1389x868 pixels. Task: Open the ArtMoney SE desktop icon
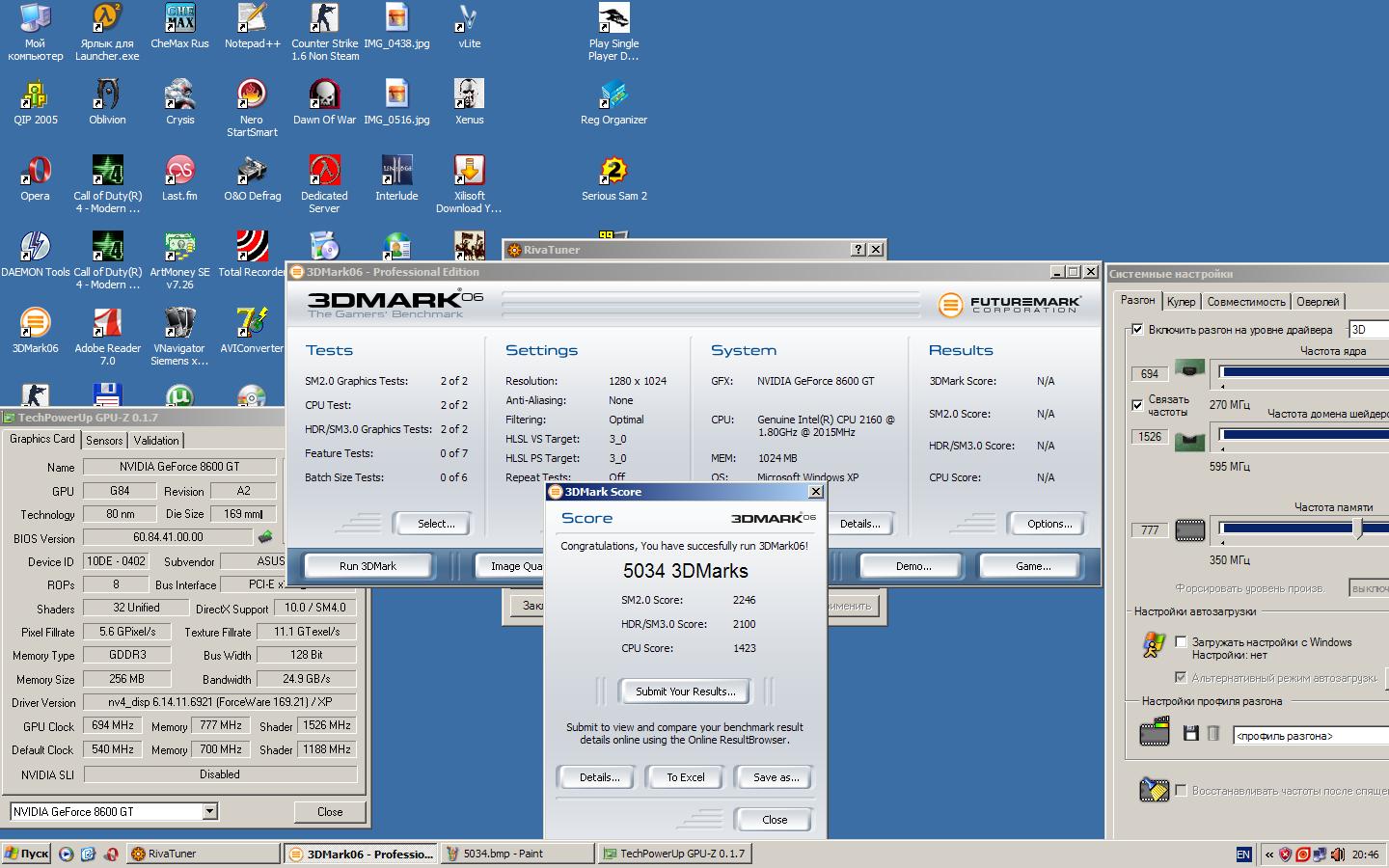click(179, 259)
